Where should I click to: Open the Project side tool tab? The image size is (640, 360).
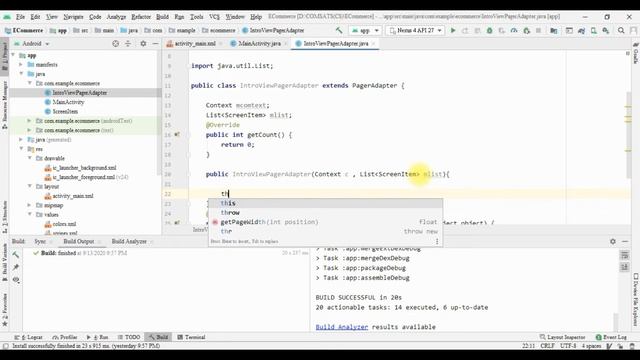(x=4, y=56)
